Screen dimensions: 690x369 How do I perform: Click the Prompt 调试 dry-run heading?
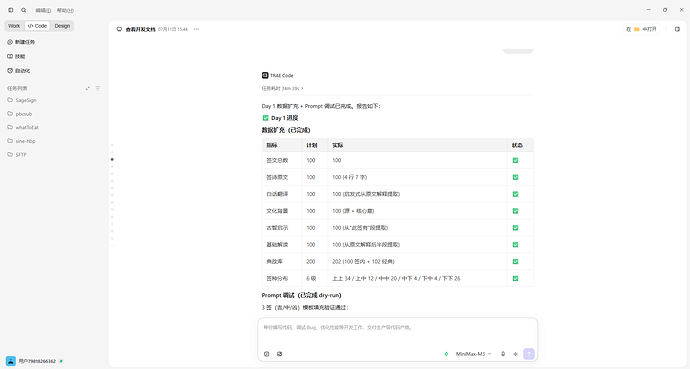[301, 295]
